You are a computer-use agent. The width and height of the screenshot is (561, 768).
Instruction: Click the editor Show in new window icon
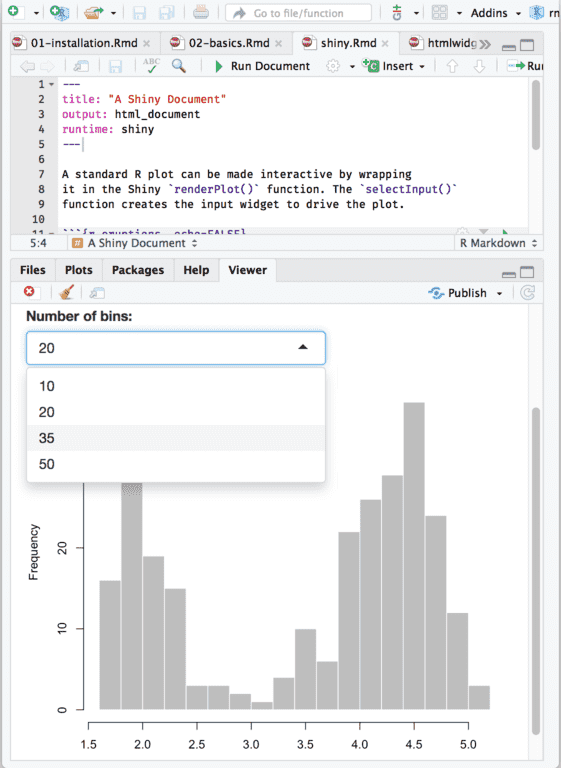click(x=81, y=66)
